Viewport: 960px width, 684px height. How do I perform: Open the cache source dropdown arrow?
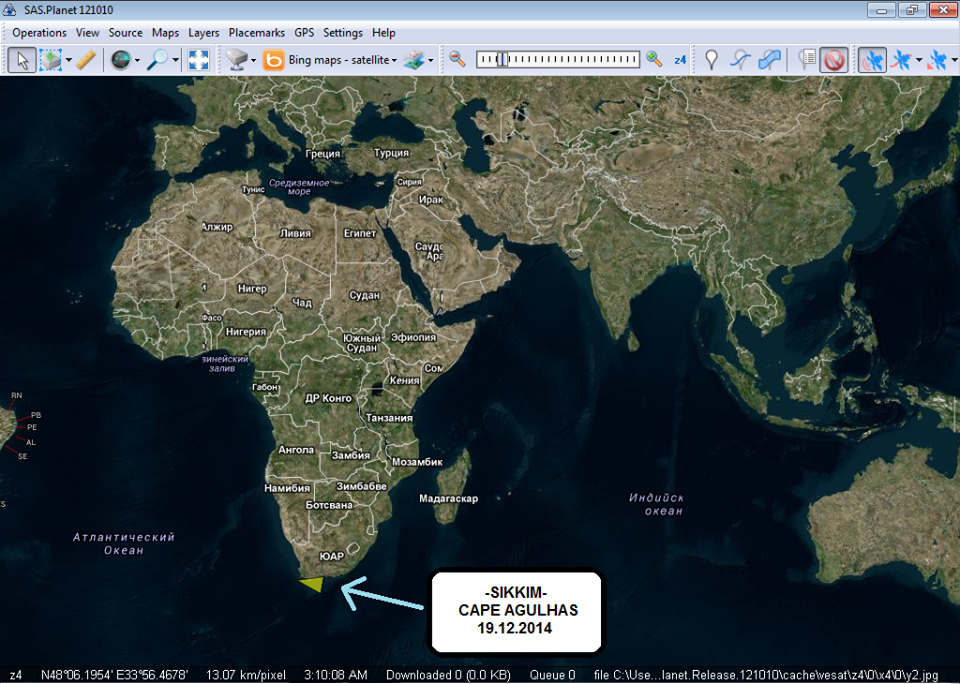(x=254, y=60)
